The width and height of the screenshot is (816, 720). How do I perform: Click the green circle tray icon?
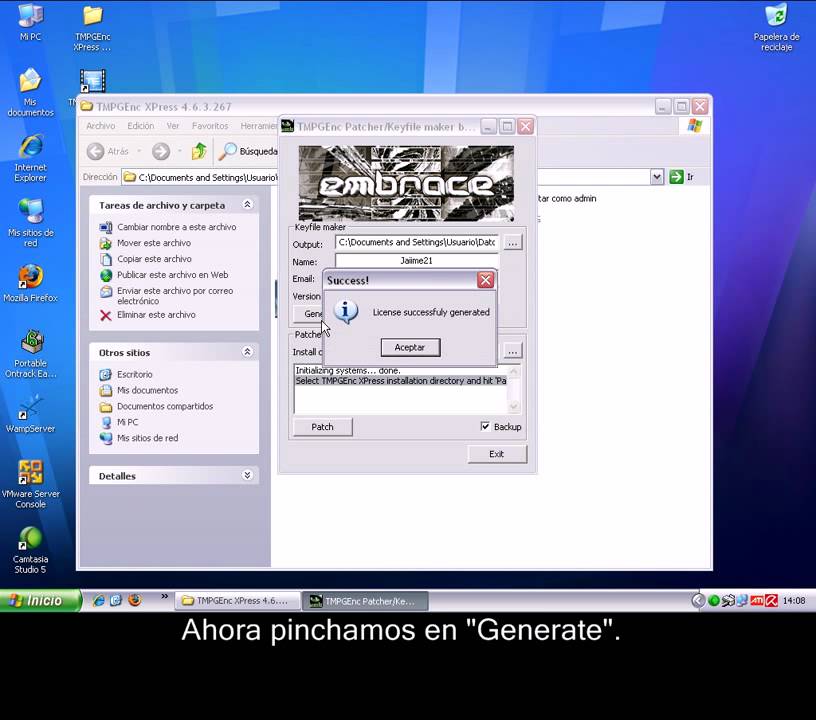(714, 601)
